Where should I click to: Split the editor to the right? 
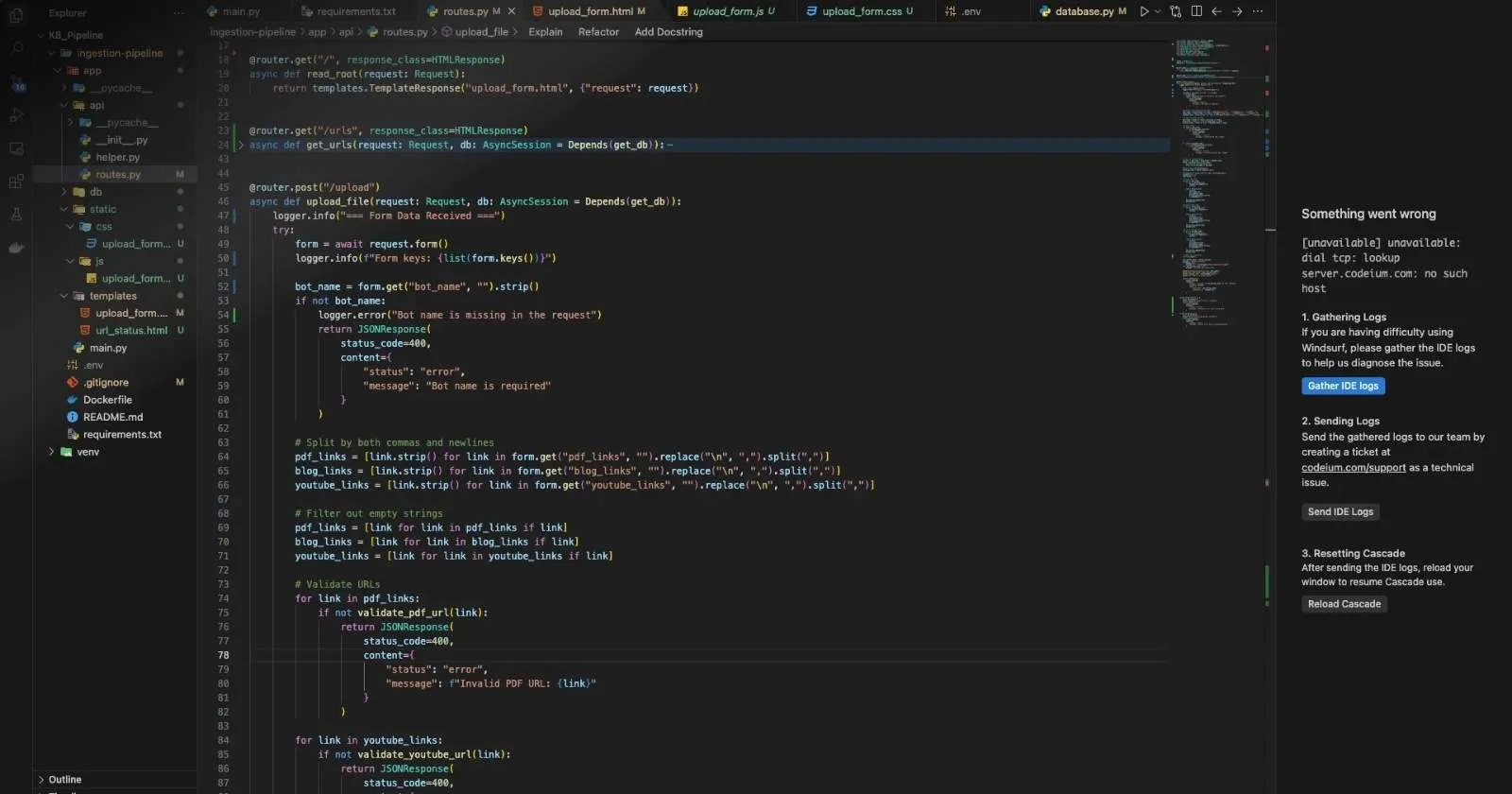[x=1196, y=11]
